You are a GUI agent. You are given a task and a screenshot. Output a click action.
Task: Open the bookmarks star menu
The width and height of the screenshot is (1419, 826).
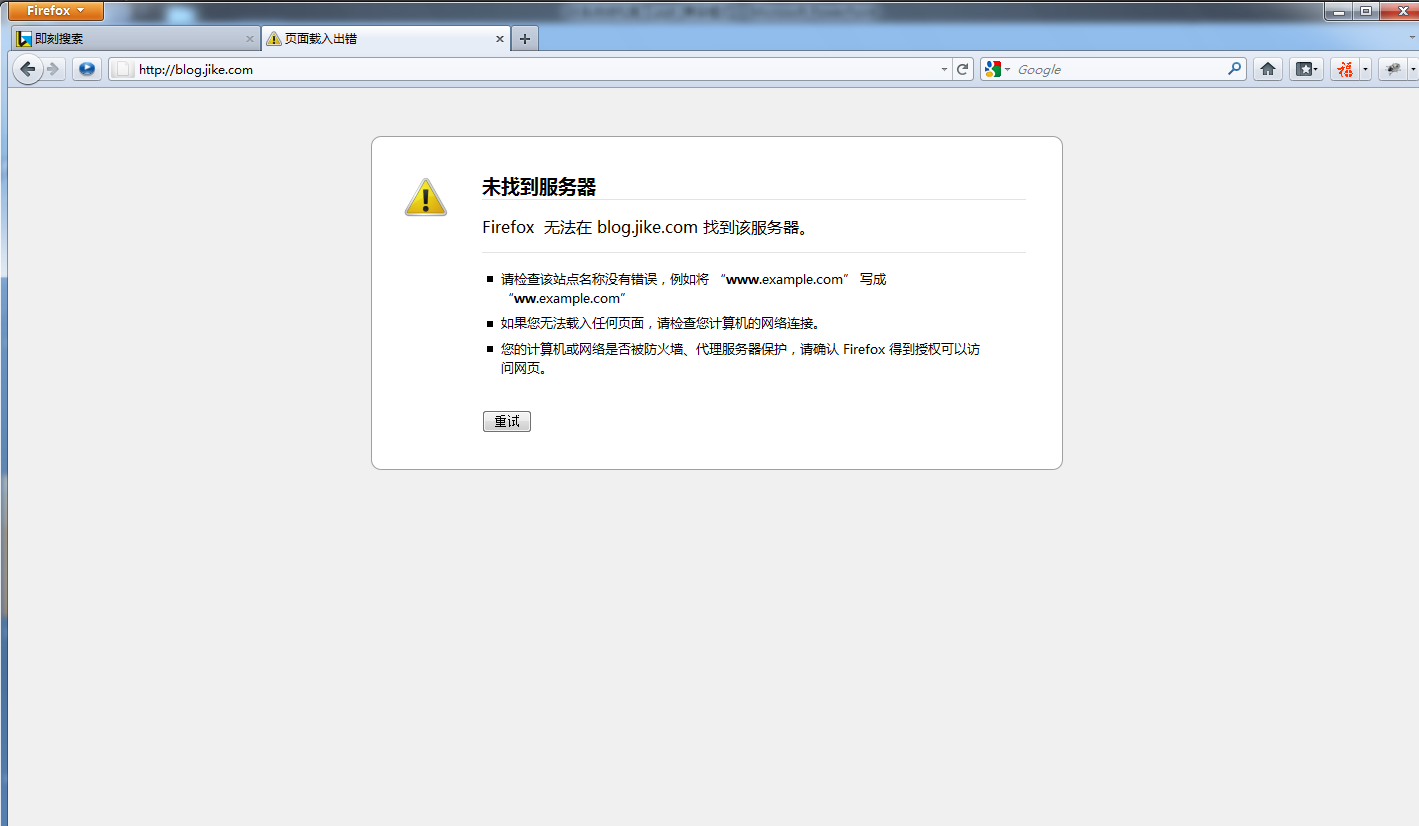pos(1306,69)
